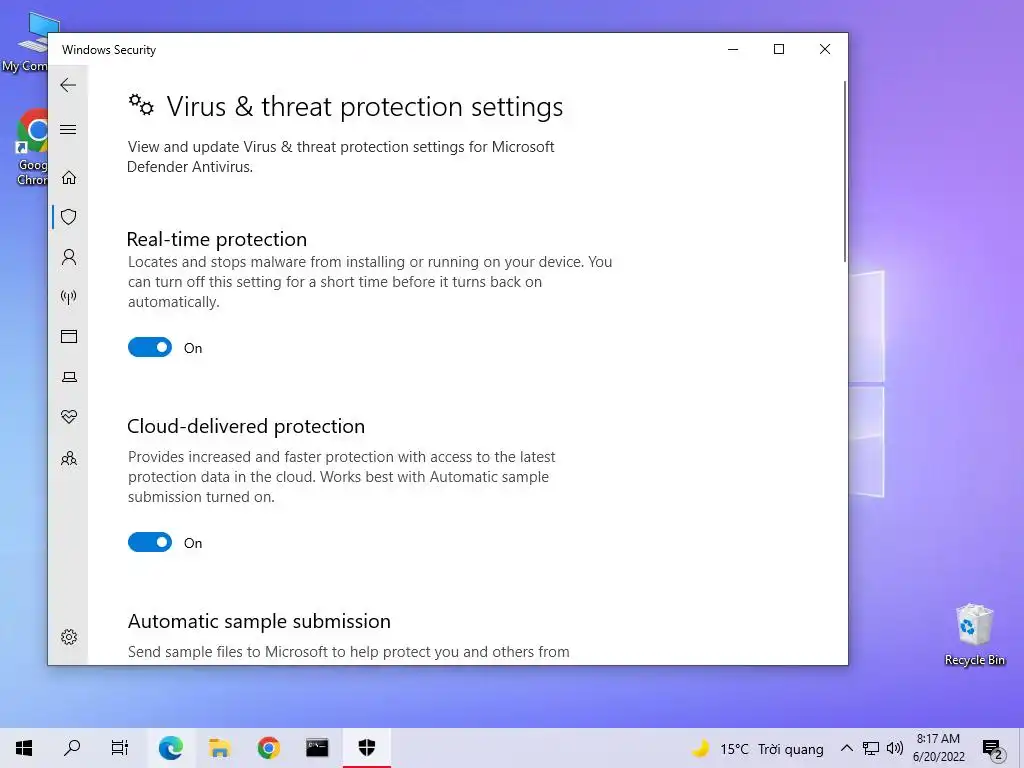Screen dimensions: 1024x768
Task: Open network status tray icon
Action: click(871, 748)
